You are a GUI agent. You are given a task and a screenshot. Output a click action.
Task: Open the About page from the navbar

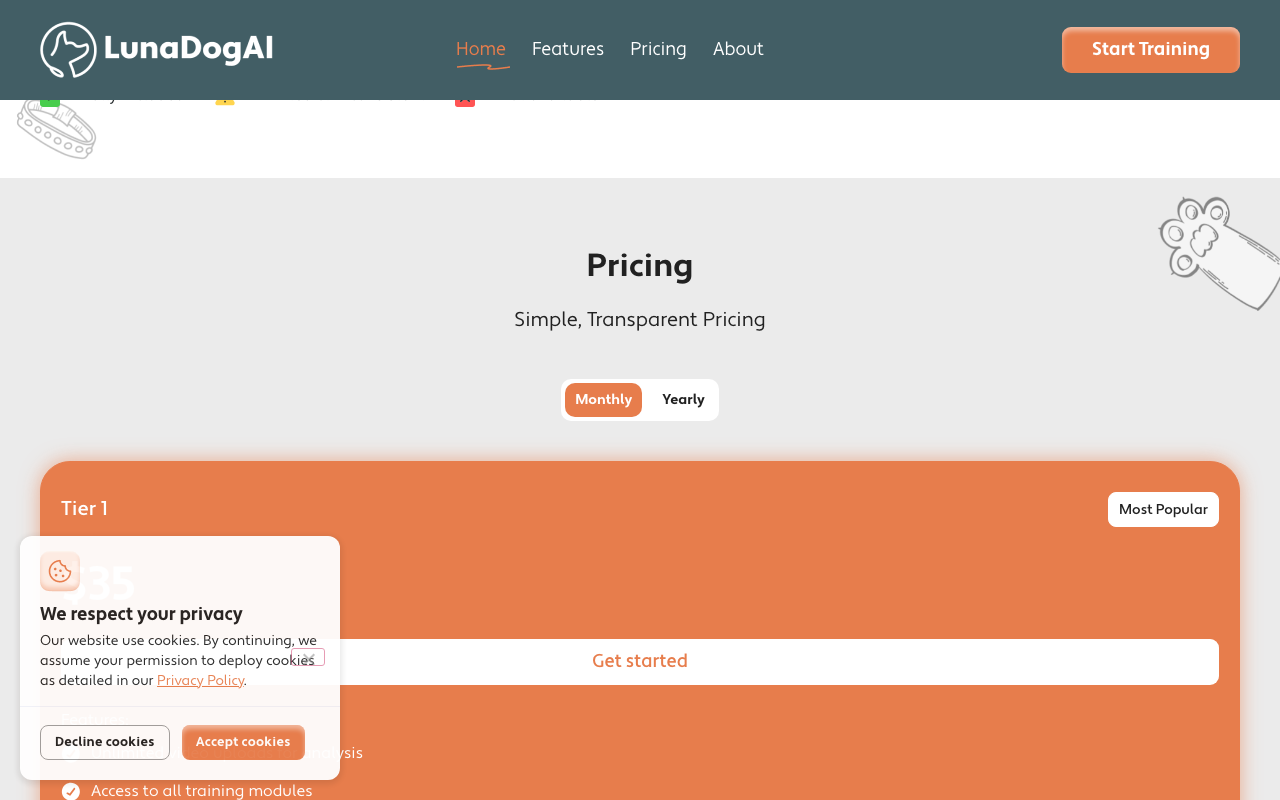coord(738,49)
